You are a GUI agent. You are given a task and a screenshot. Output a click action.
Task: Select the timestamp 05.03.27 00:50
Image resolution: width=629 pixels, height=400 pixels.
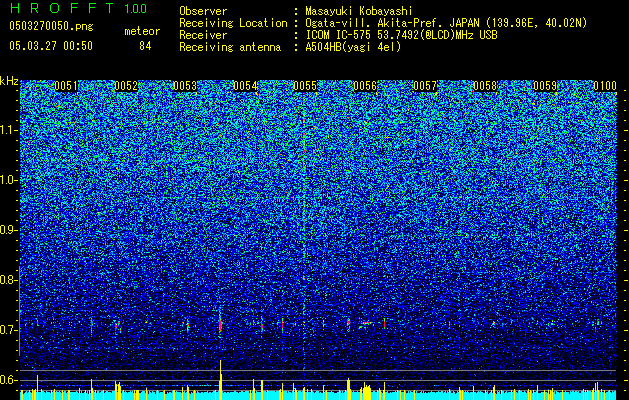51,45
